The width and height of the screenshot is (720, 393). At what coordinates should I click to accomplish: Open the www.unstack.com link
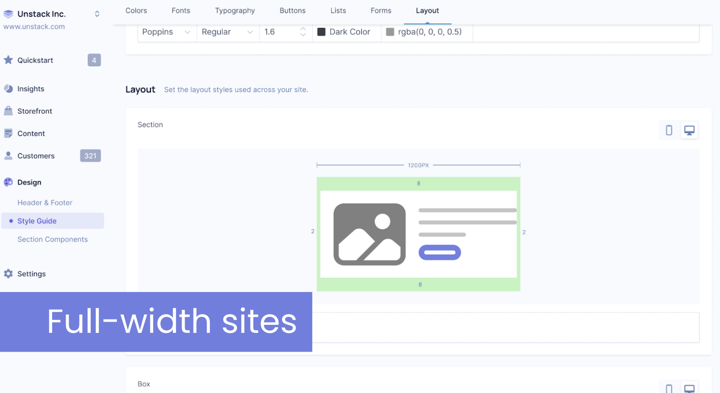pos(34,27)
